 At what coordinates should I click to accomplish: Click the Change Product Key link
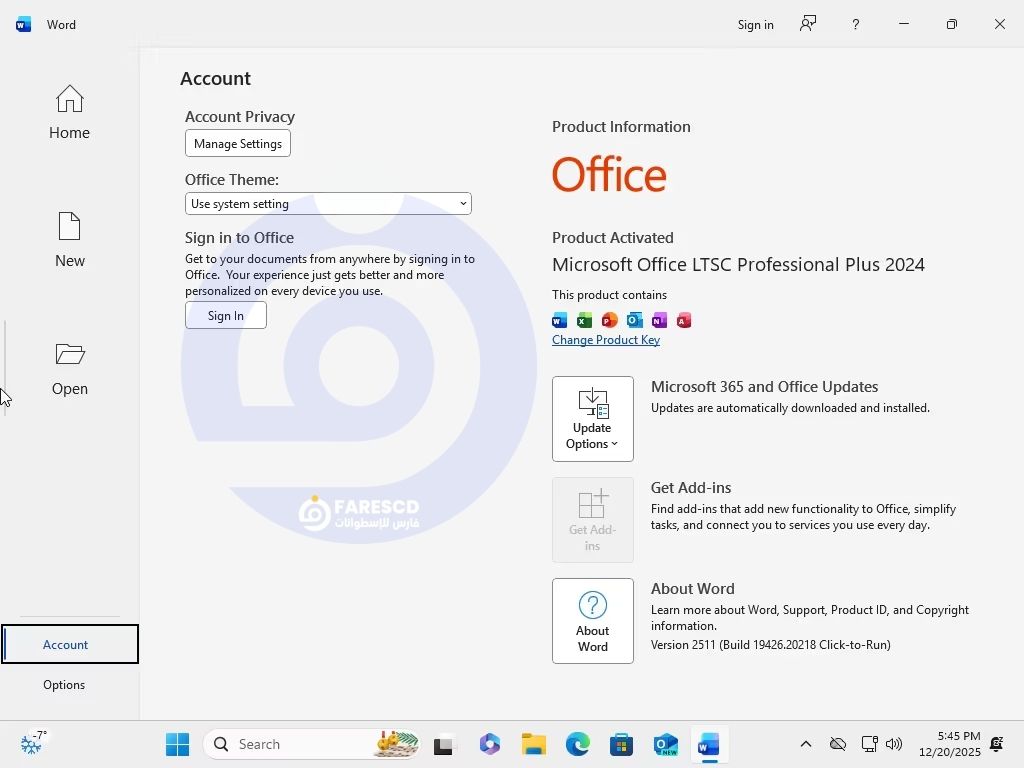pyautogui.click(x=606, y=340)
